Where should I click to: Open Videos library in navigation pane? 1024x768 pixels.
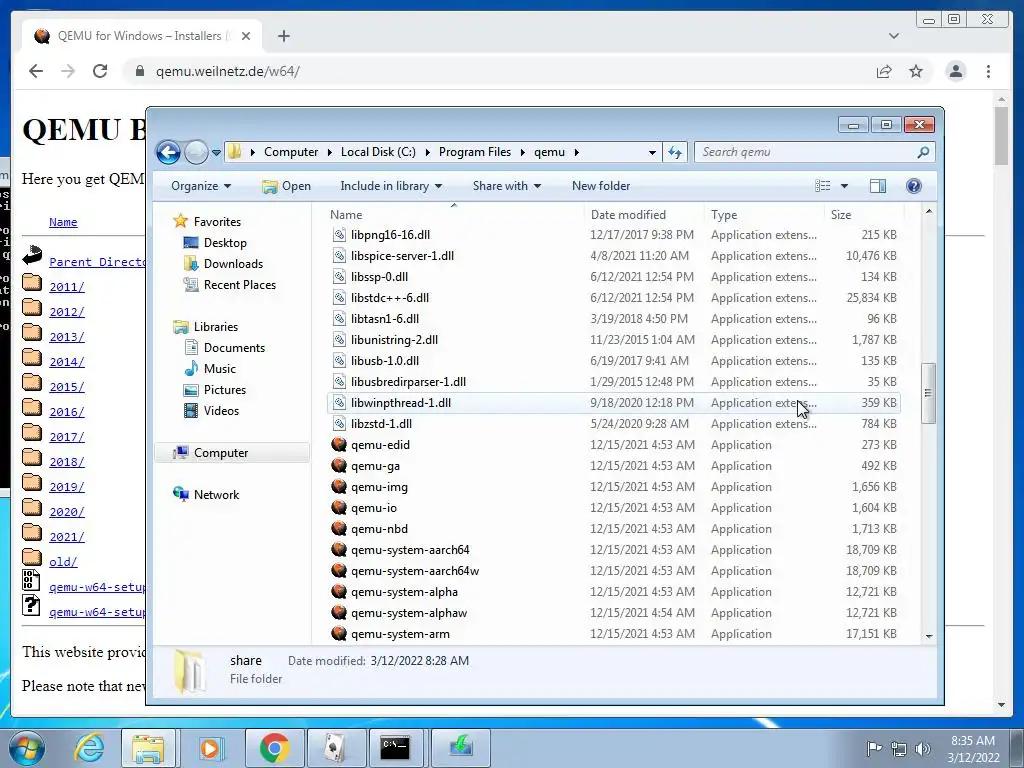tap(221, 410)
